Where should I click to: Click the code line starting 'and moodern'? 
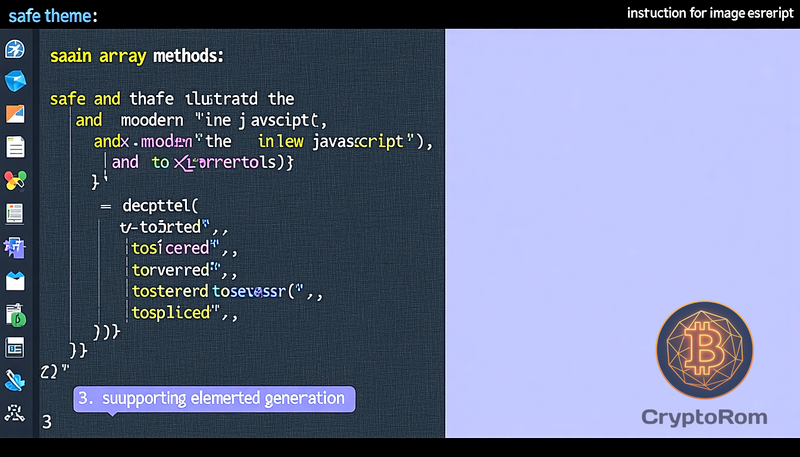coord(201,120)
